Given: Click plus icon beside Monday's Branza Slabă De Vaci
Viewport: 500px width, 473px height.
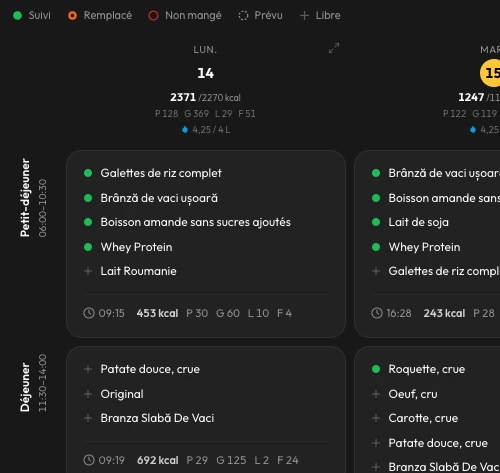Looking at the screenshot, I should (x=88, y=418).
